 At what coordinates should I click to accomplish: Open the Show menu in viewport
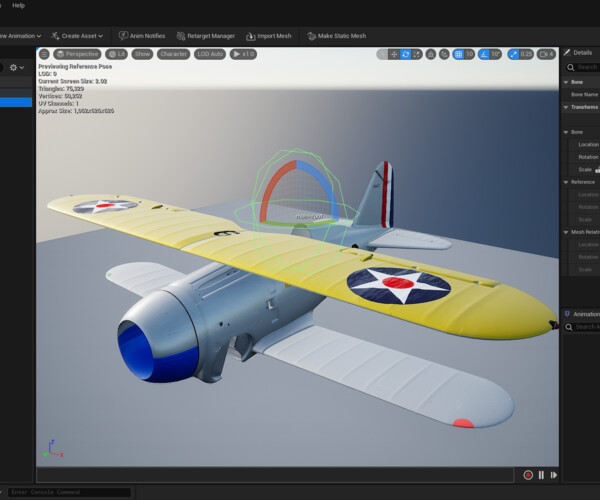(x=142, y=54)
